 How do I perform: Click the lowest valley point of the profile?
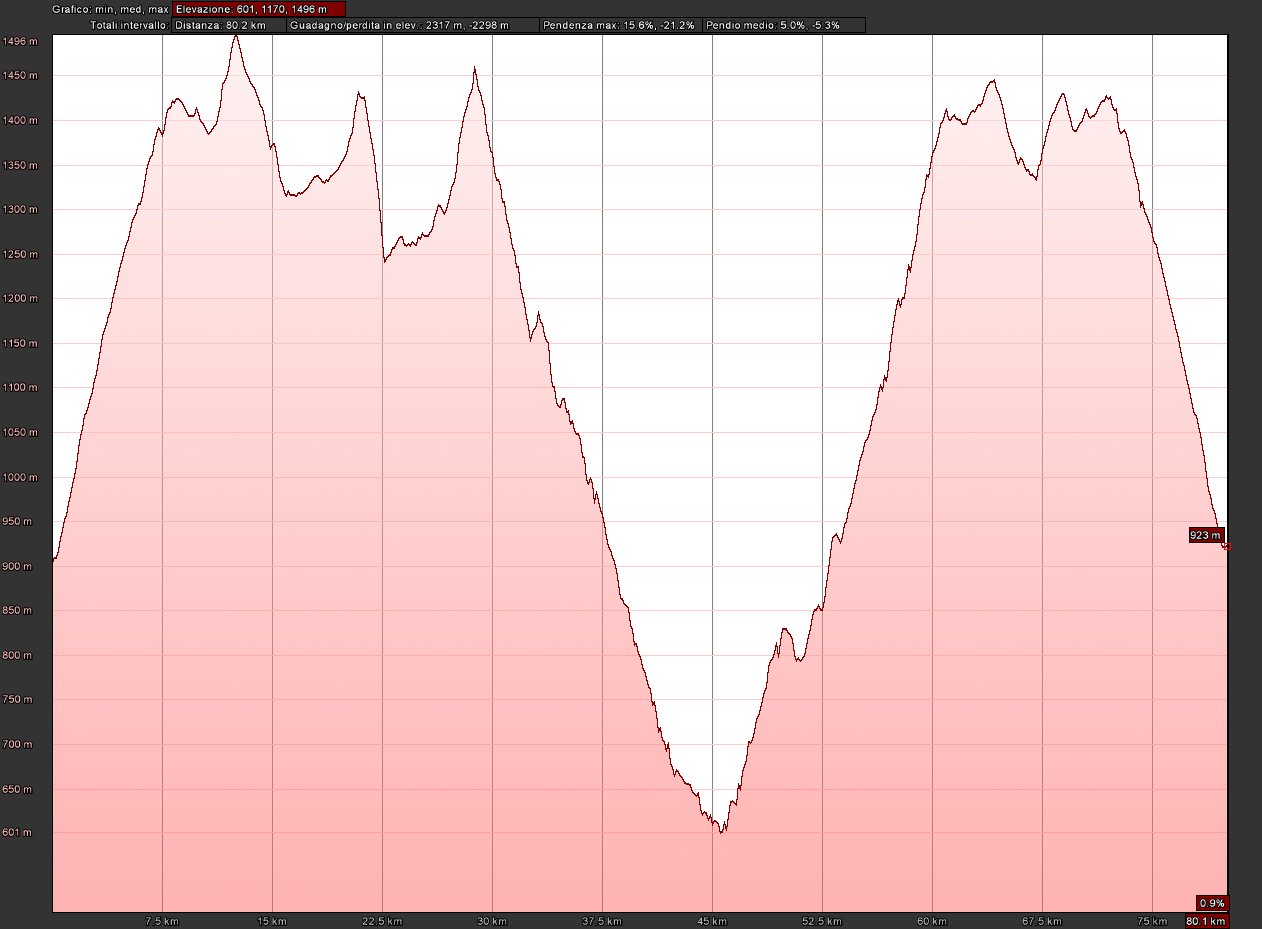(x=721, y=831)
